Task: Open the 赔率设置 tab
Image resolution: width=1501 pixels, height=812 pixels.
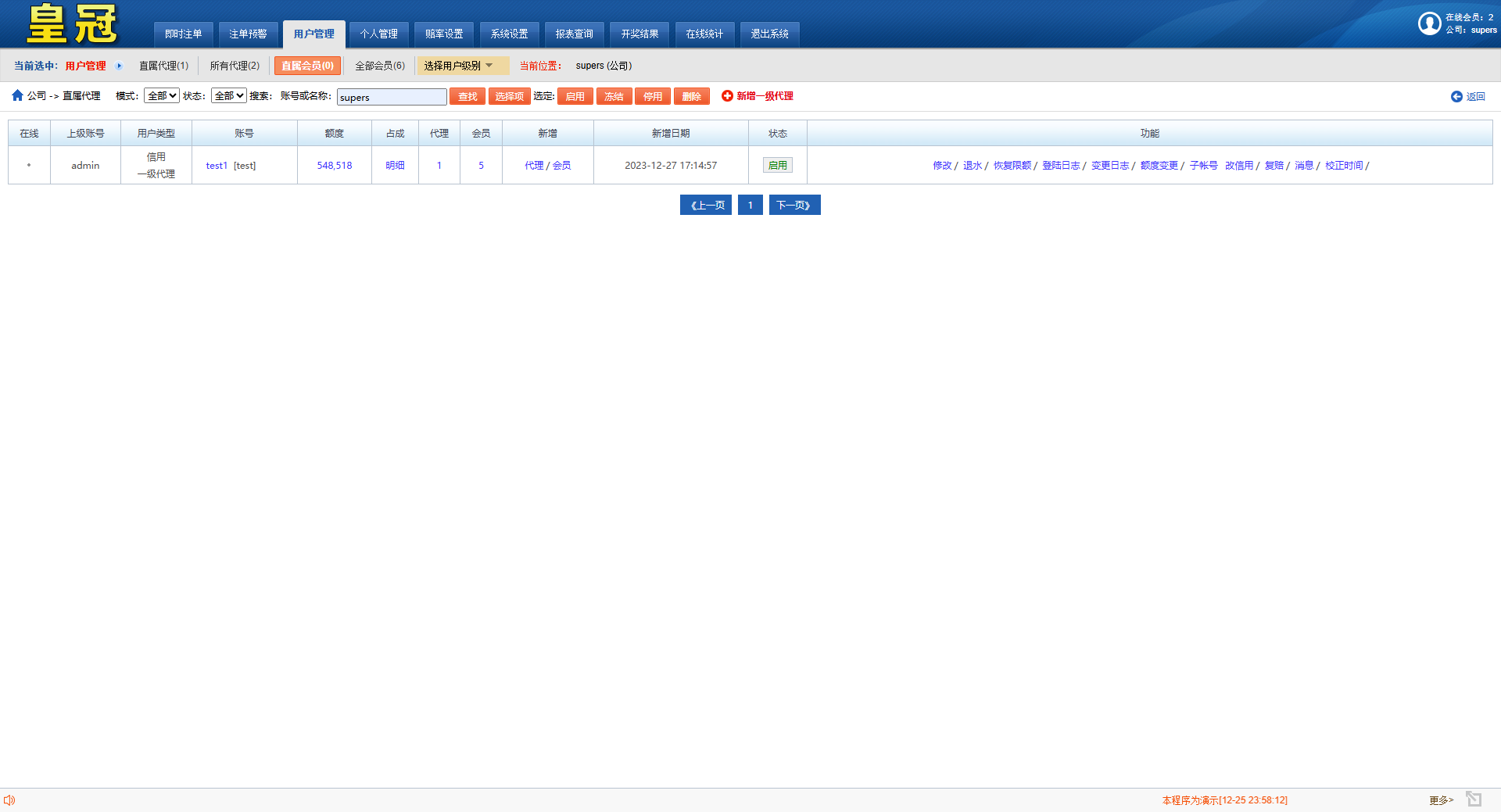Action: (x=444, y=34)
